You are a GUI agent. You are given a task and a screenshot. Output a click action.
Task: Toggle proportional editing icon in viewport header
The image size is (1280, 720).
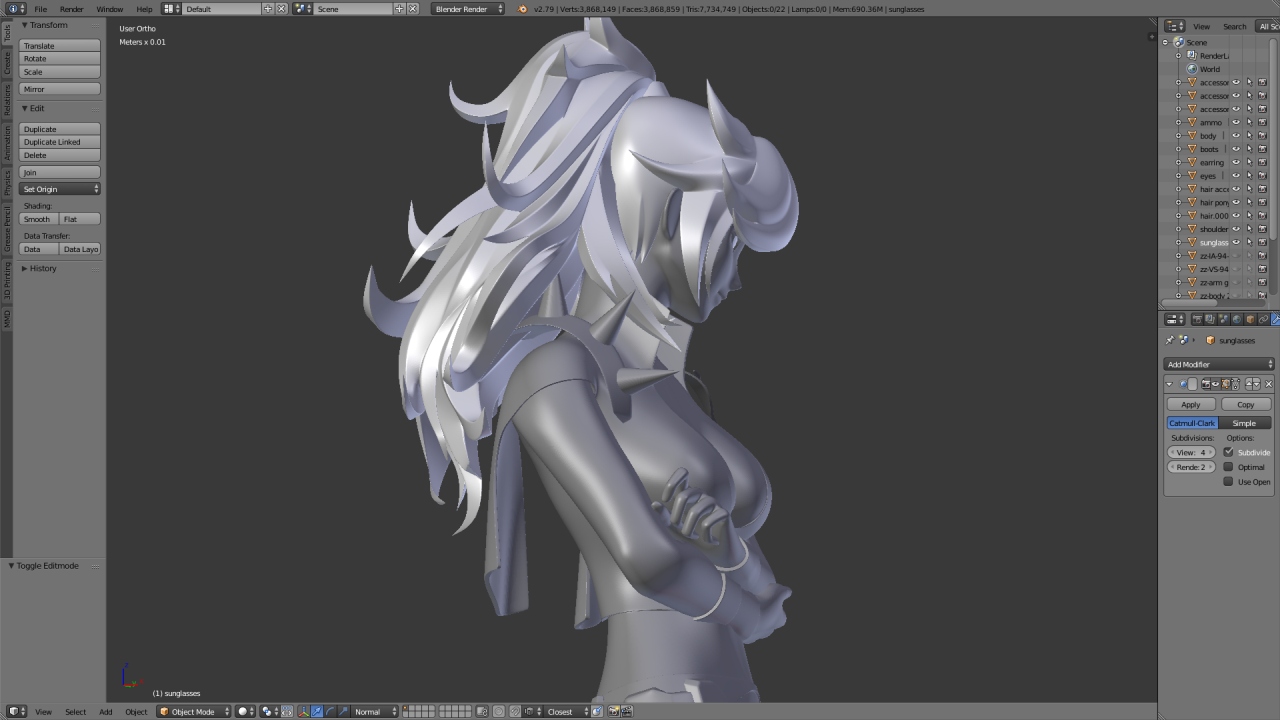click(498, 711)
